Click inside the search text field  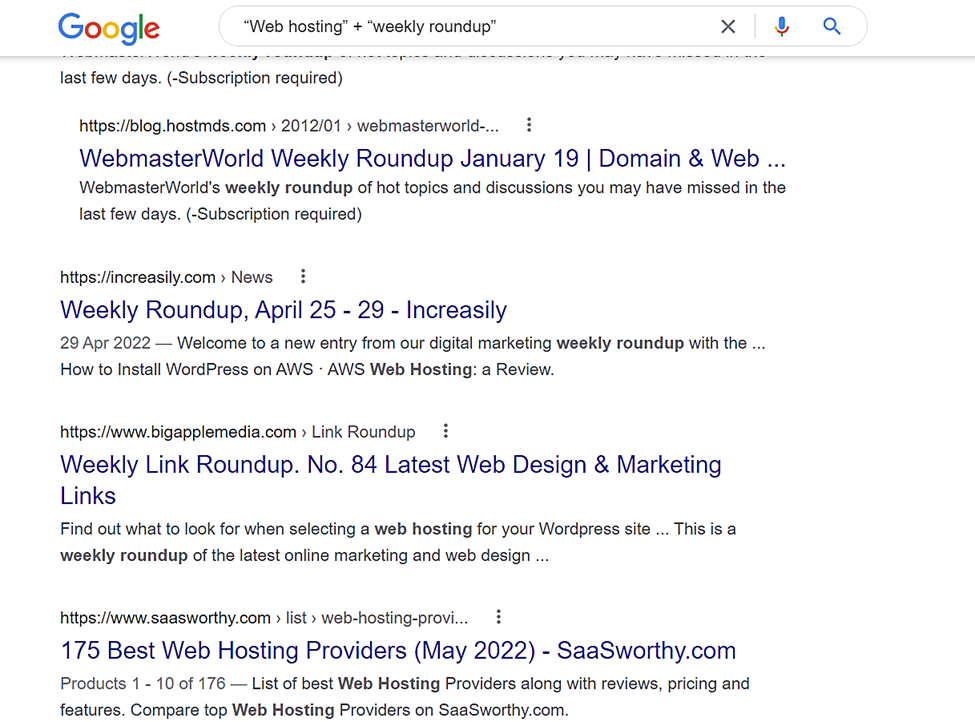(x=473, y=27)
